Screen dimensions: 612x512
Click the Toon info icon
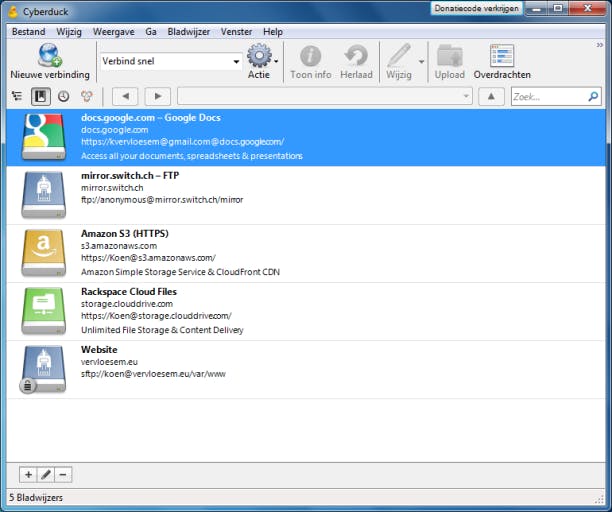(310, 56)
